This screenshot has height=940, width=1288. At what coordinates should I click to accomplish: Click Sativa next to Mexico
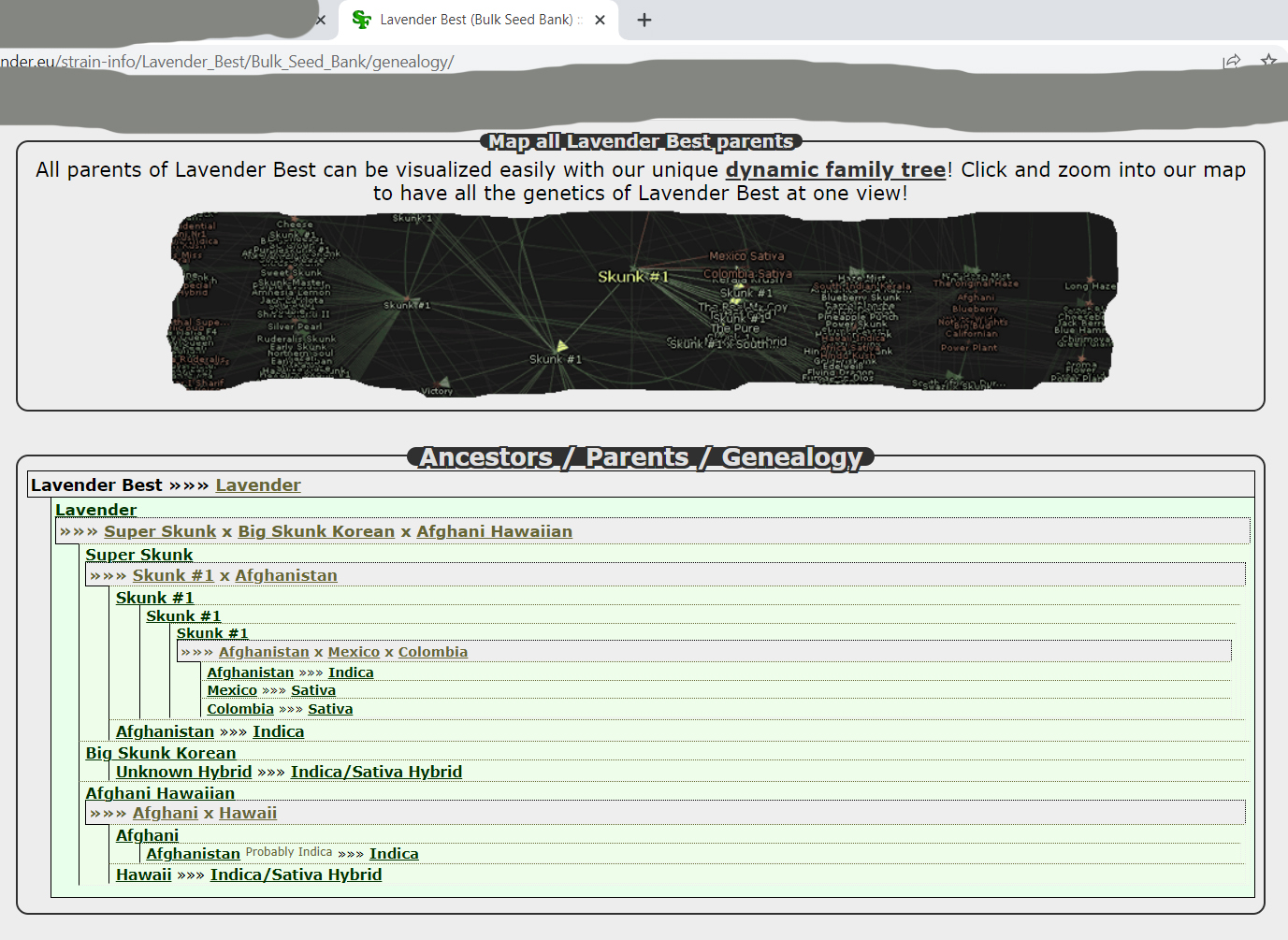tap(313, 690)
